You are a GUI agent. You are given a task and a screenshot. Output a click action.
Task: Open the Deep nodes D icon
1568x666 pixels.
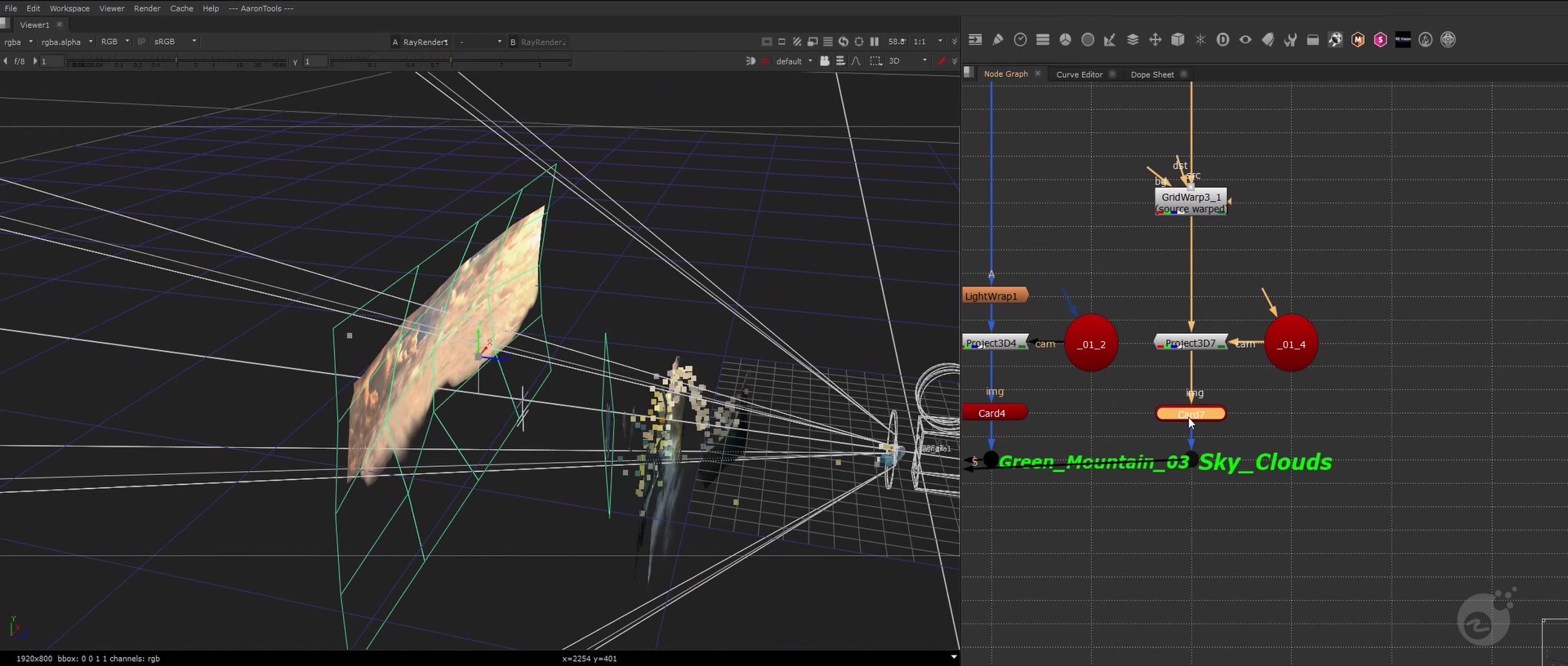pyautogui.click(x=1223, y=40)
